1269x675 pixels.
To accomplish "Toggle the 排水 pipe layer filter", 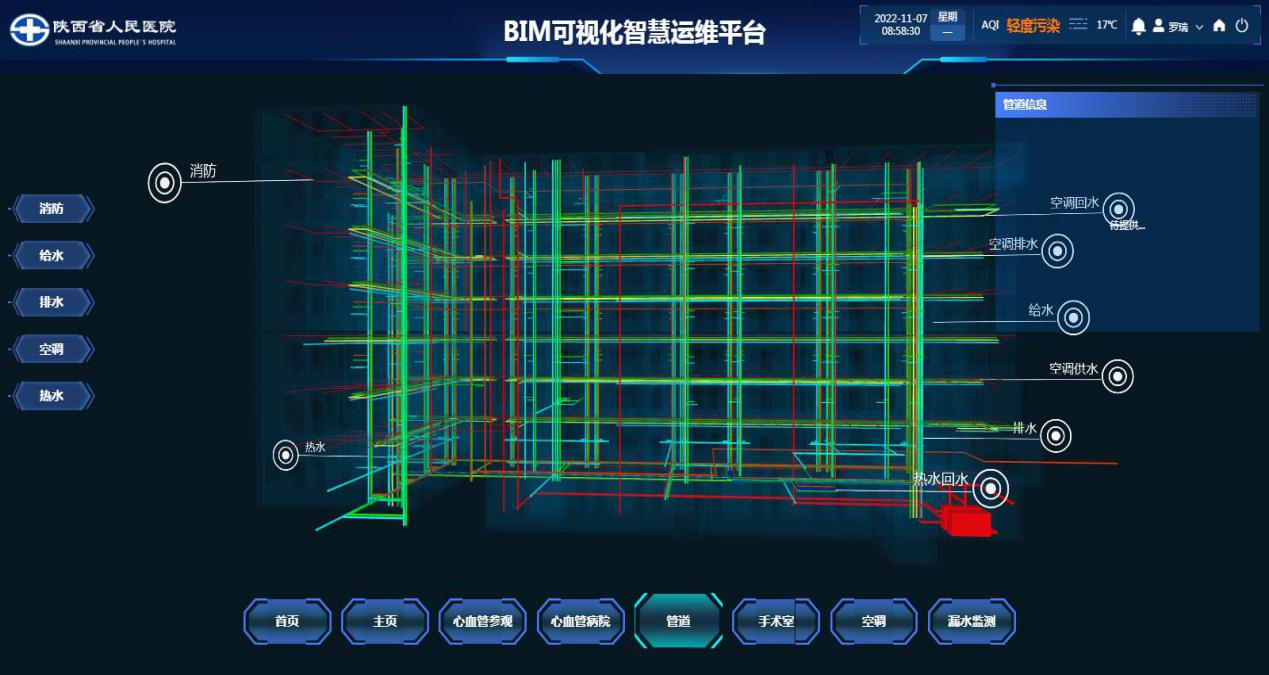I will [x=52, y=303].
